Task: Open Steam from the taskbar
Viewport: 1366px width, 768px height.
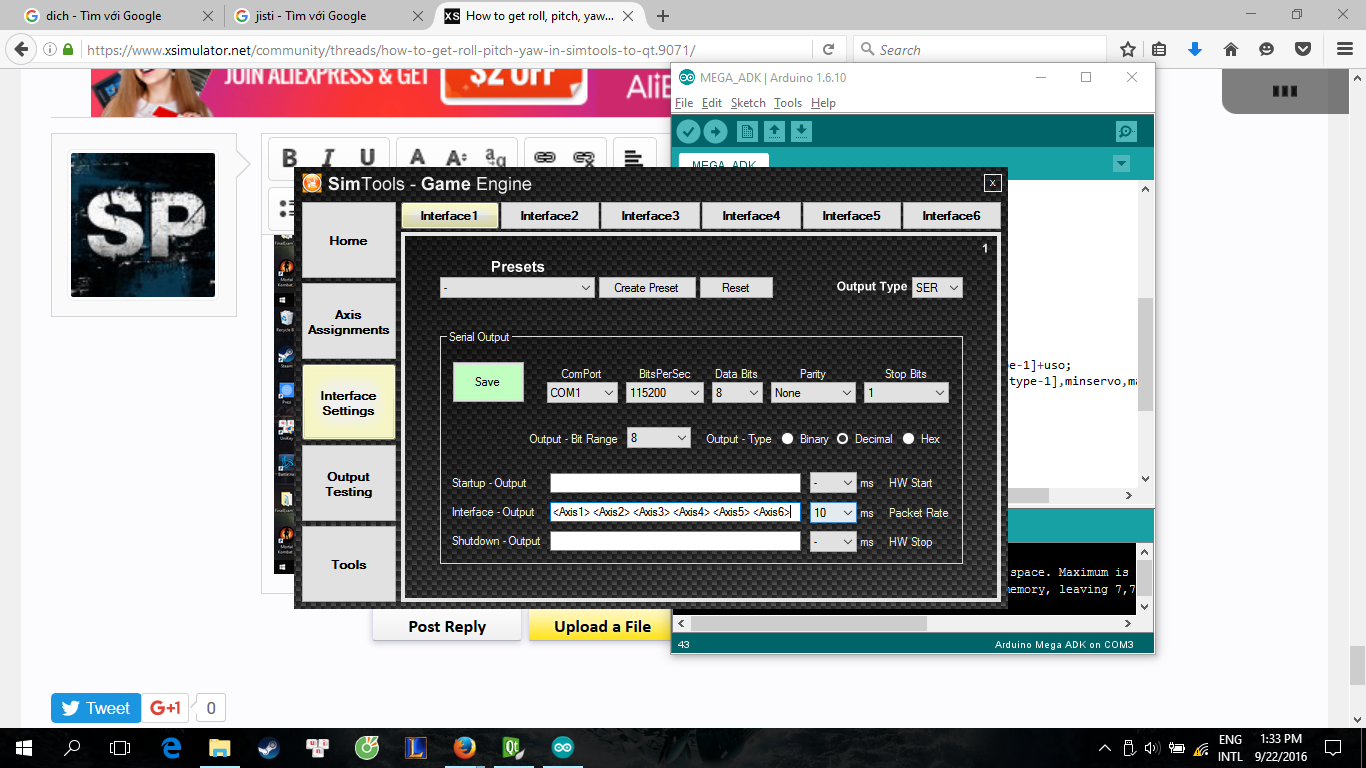Action: (270, 747)
